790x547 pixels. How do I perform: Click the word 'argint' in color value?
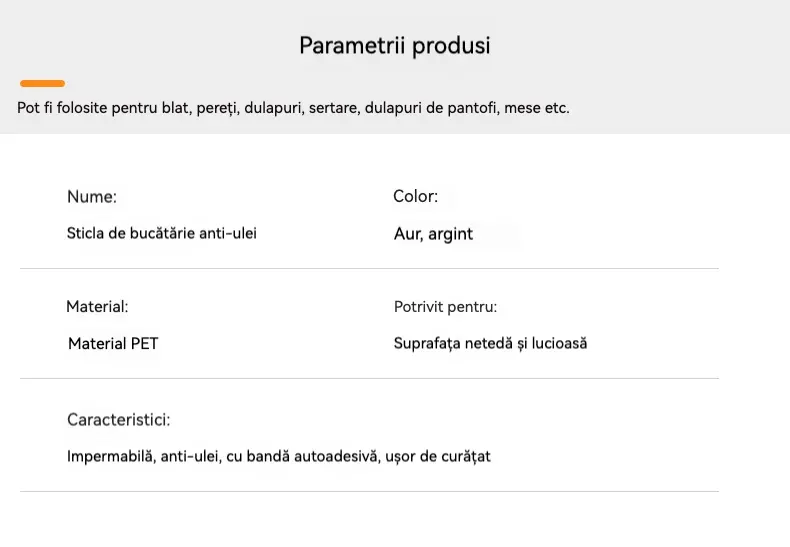point(450,235)
